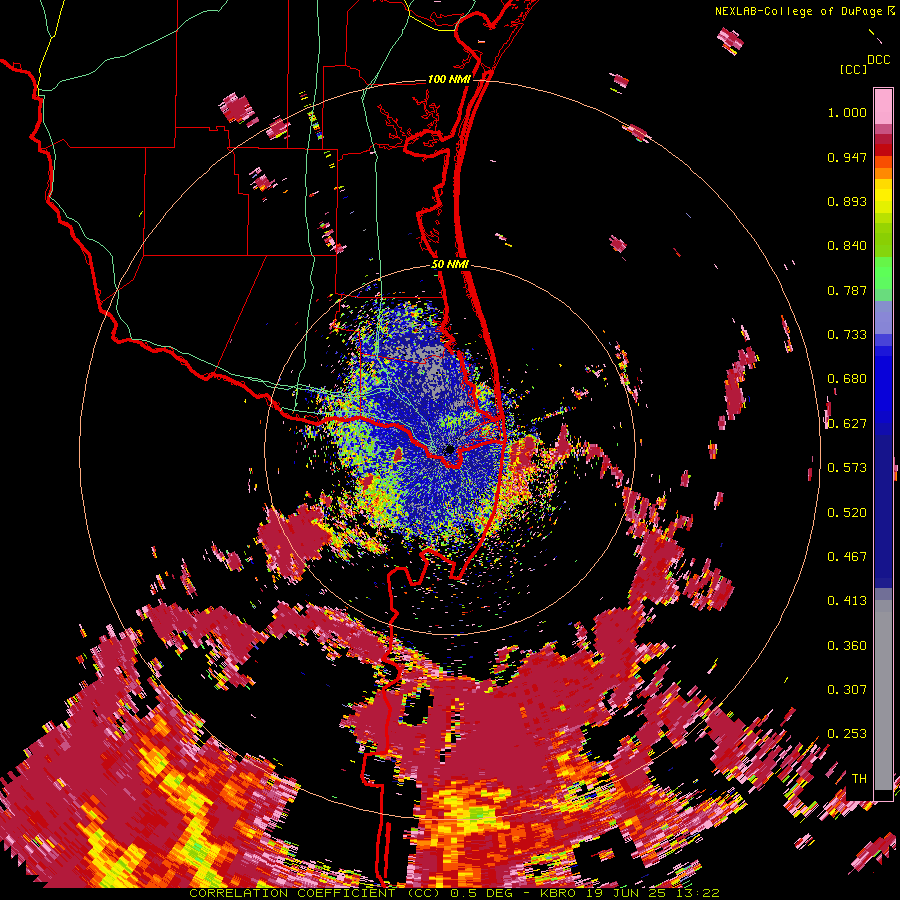
Task: Click the 0.307 color scale value
Action: [847, 690]
